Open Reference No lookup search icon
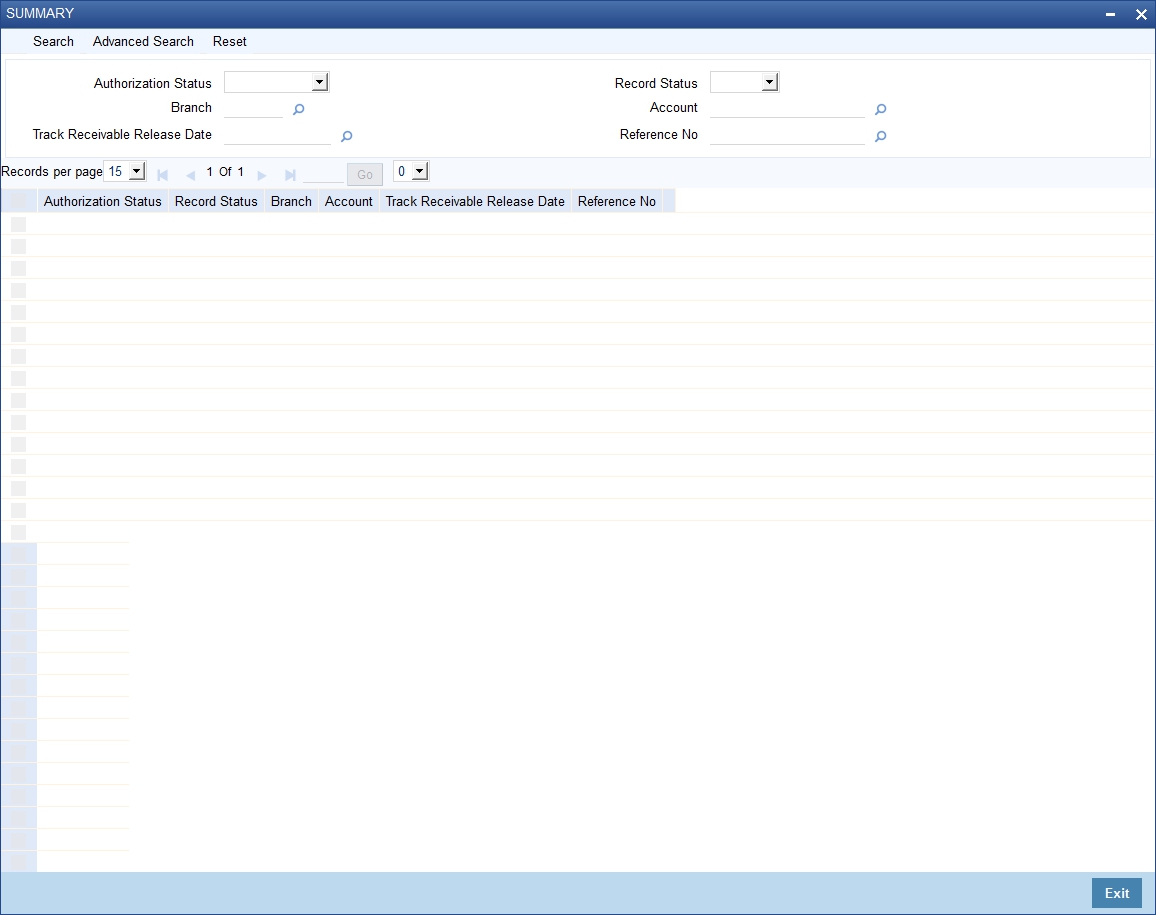1156x915 pixels. pyautogui.click(x=880, y=136)
